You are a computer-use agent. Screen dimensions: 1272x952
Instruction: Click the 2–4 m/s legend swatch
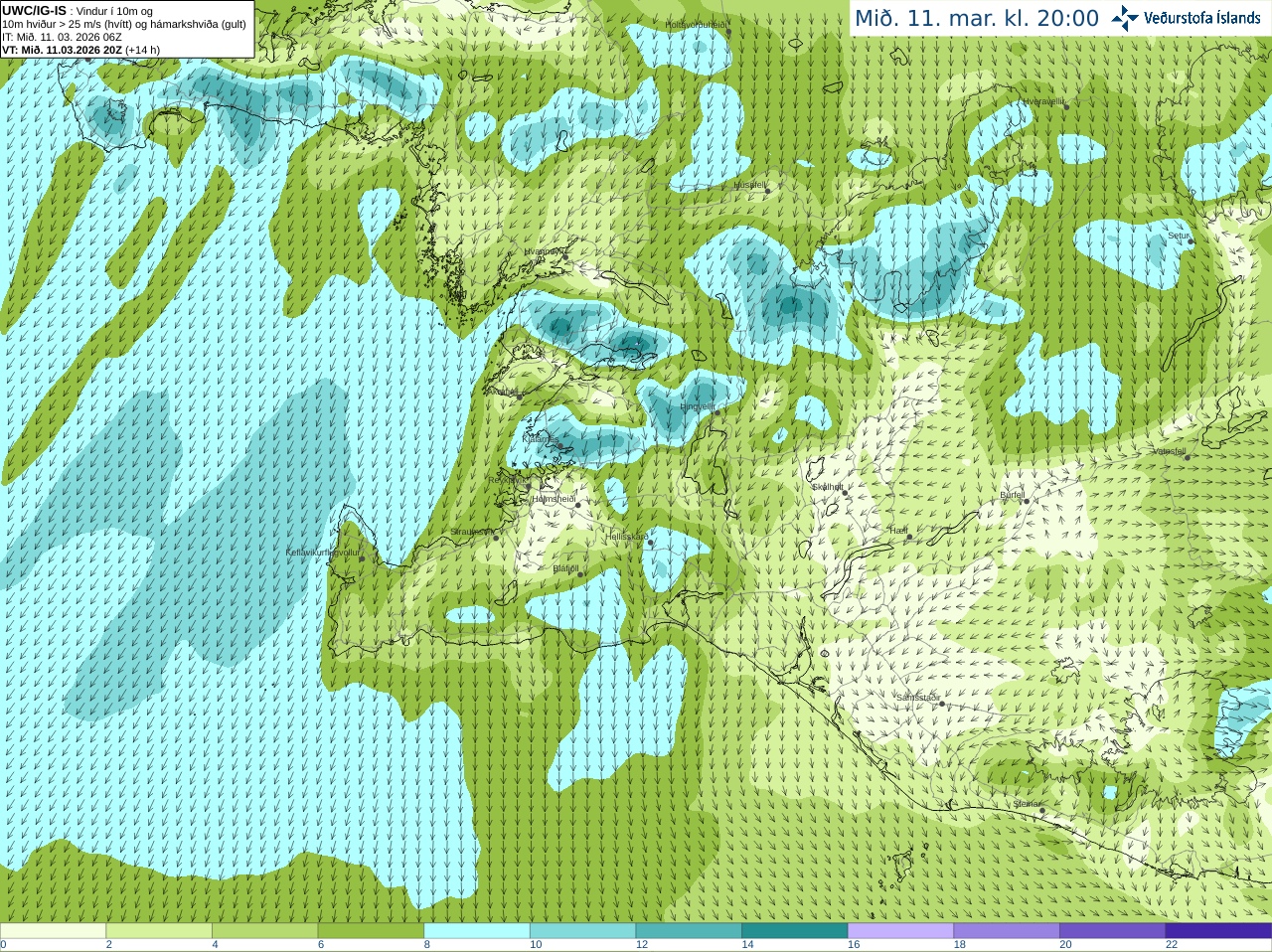point(159,931)
